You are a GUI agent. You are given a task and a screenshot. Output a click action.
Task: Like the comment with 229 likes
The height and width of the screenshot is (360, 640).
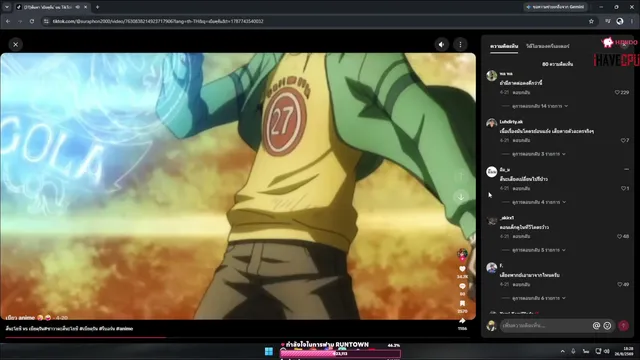point(617,93)
